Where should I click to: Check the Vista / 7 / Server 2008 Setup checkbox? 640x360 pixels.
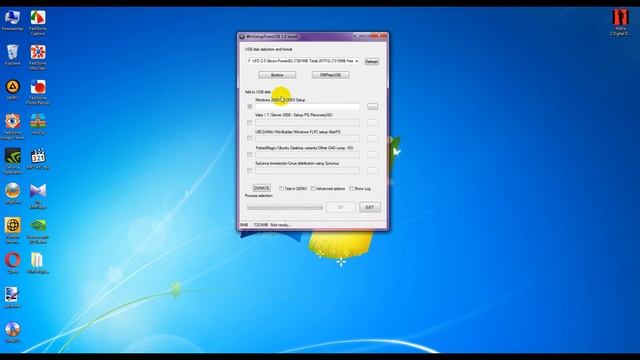[x=249, y=123]
